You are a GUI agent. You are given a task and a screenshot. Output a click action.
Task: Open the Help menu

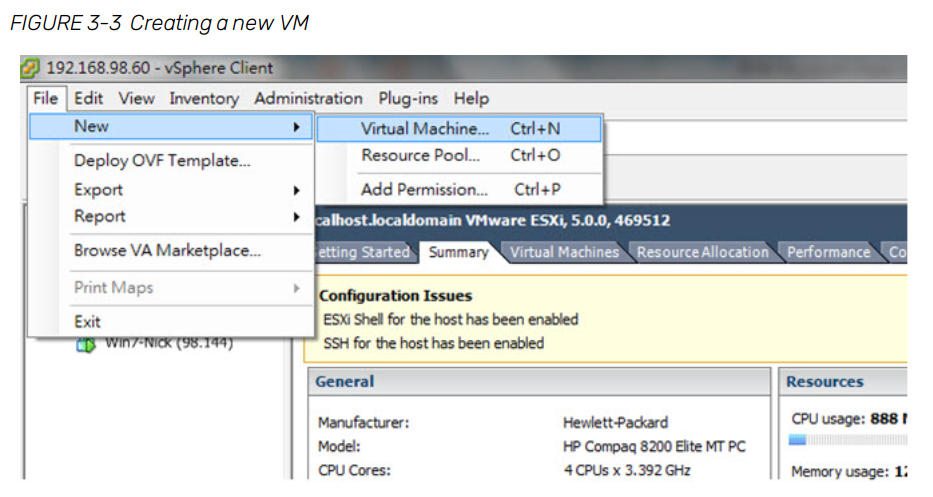click(x=471, y=98)
